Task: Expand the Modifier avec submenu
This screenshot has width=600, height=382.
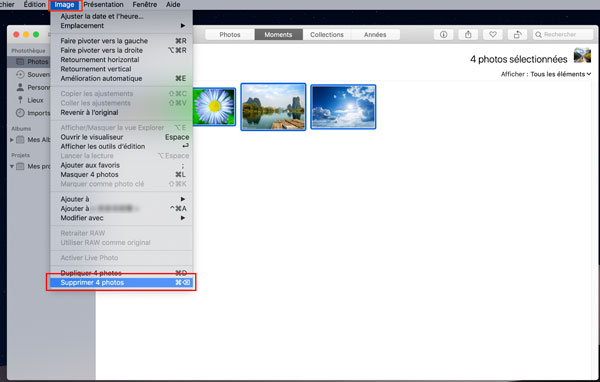Action: (121, 218)
